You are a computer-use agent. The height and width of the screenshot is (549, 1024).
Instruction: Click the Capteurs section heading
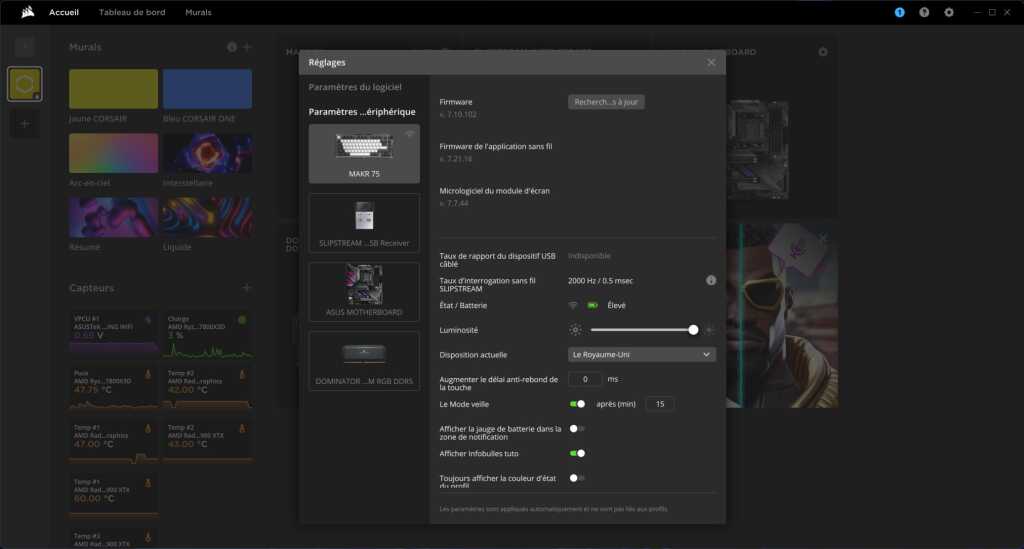coord(91,288)
